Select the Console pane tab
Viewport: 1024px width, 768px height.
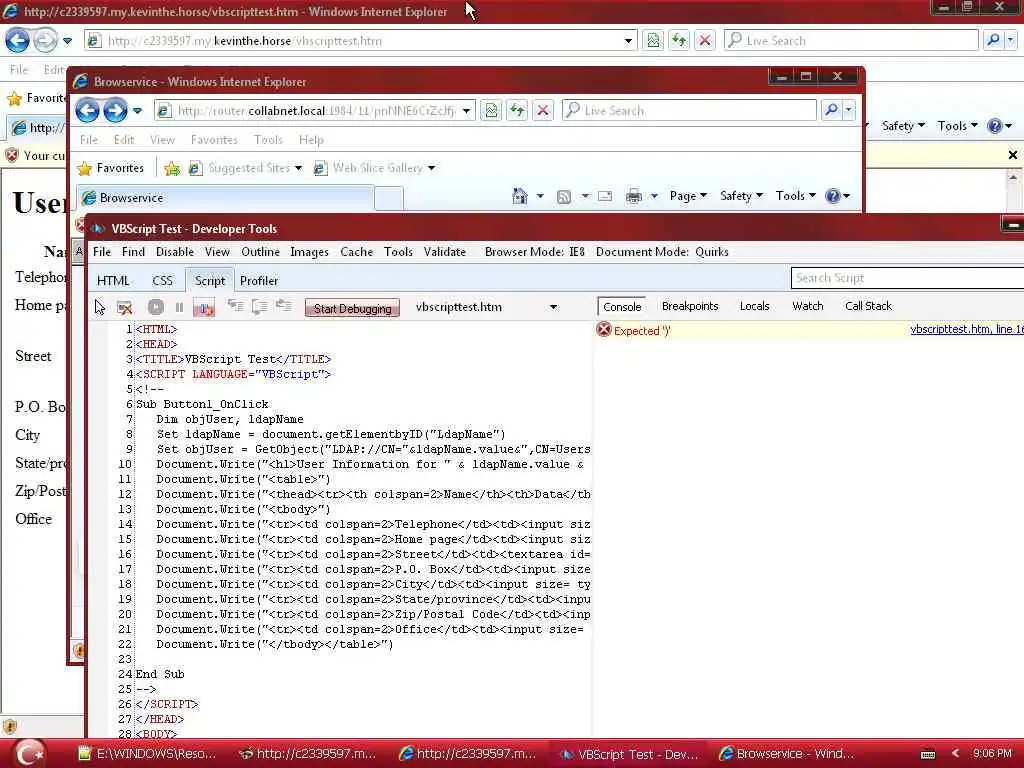622,306
